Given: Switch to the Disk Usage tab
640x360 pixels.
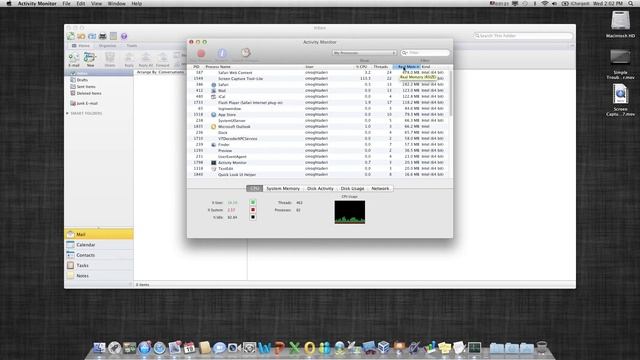Looking at the screenshot, I should click(352, 189).
